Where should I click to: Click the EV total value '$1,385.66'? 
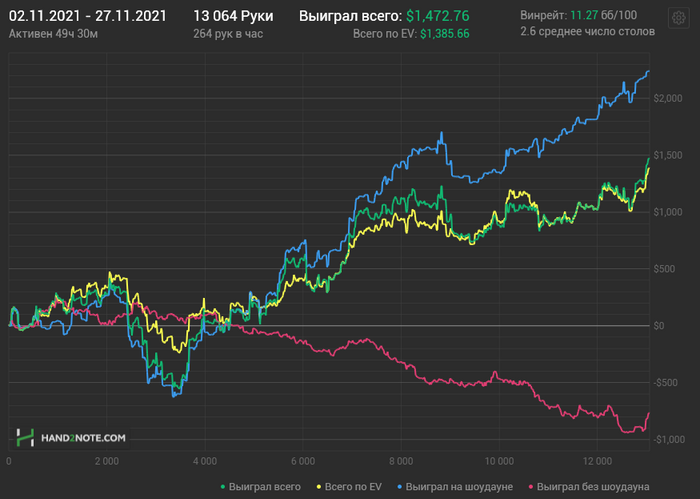click(x=445, y=34)
